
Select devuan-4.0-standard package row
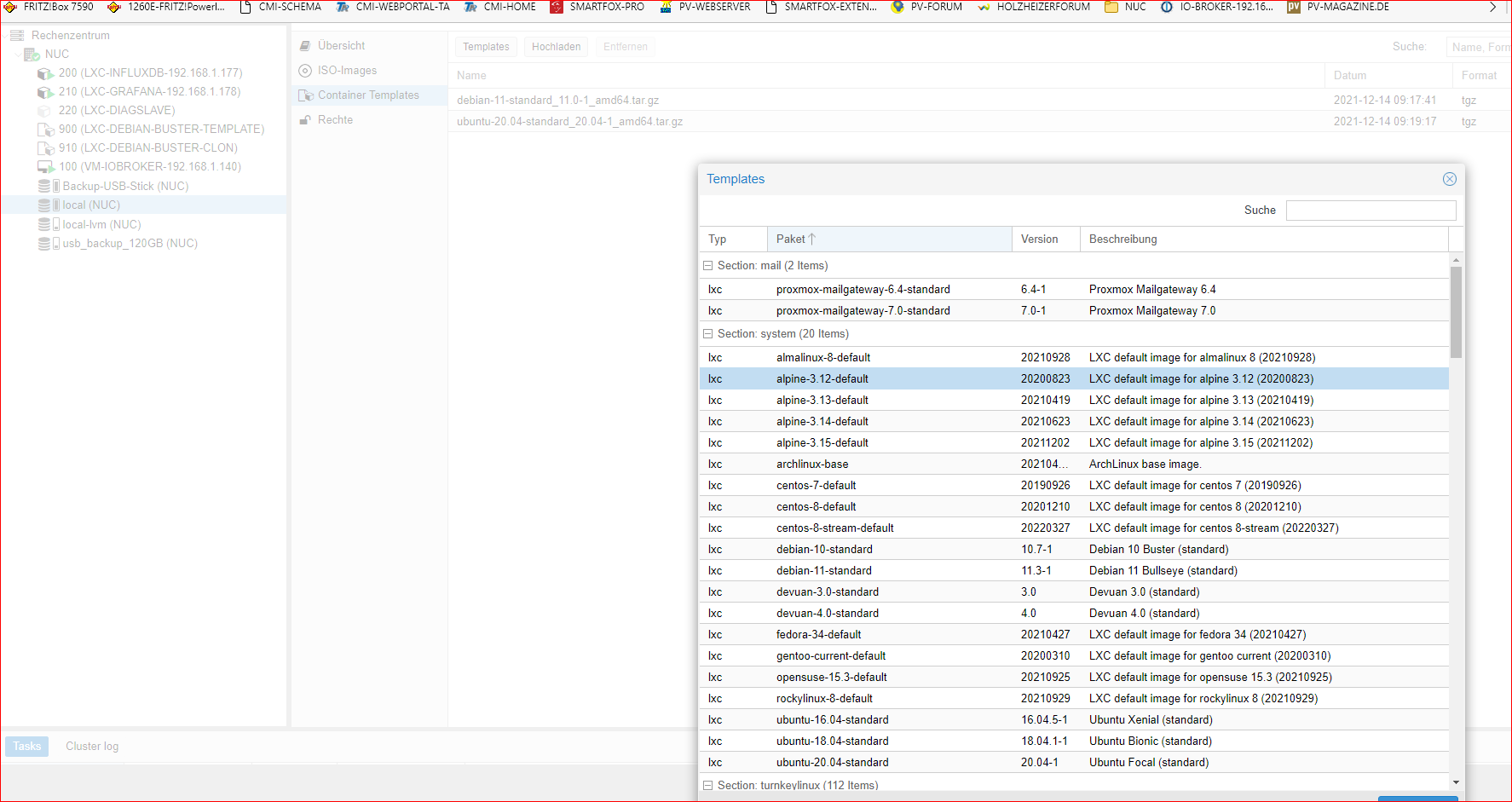point(1074,614)
